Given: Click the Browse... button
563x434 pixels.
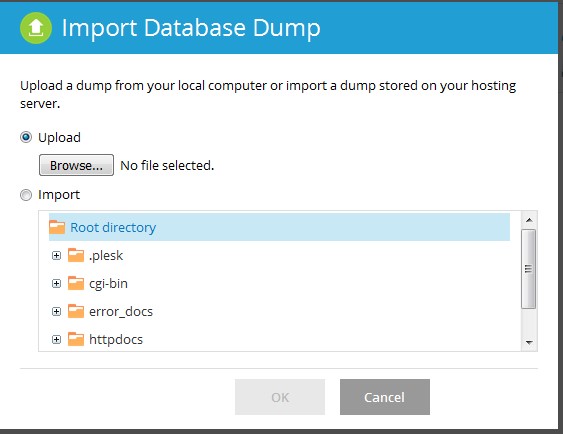Looking at the screenshot, I should coord(76,165).
